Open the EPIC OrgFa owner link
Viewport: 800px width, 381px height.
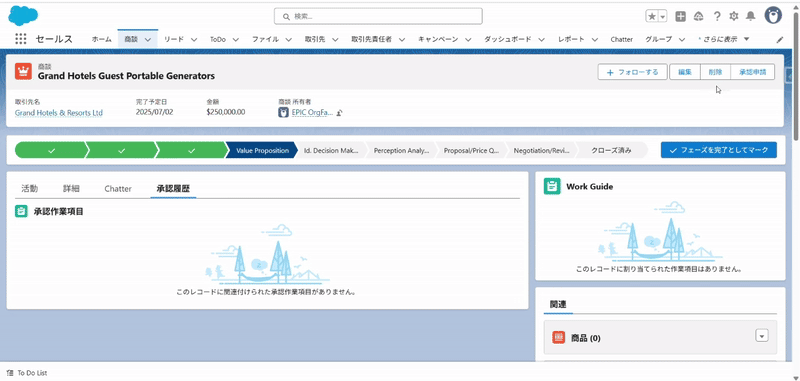tap(312, 113)
